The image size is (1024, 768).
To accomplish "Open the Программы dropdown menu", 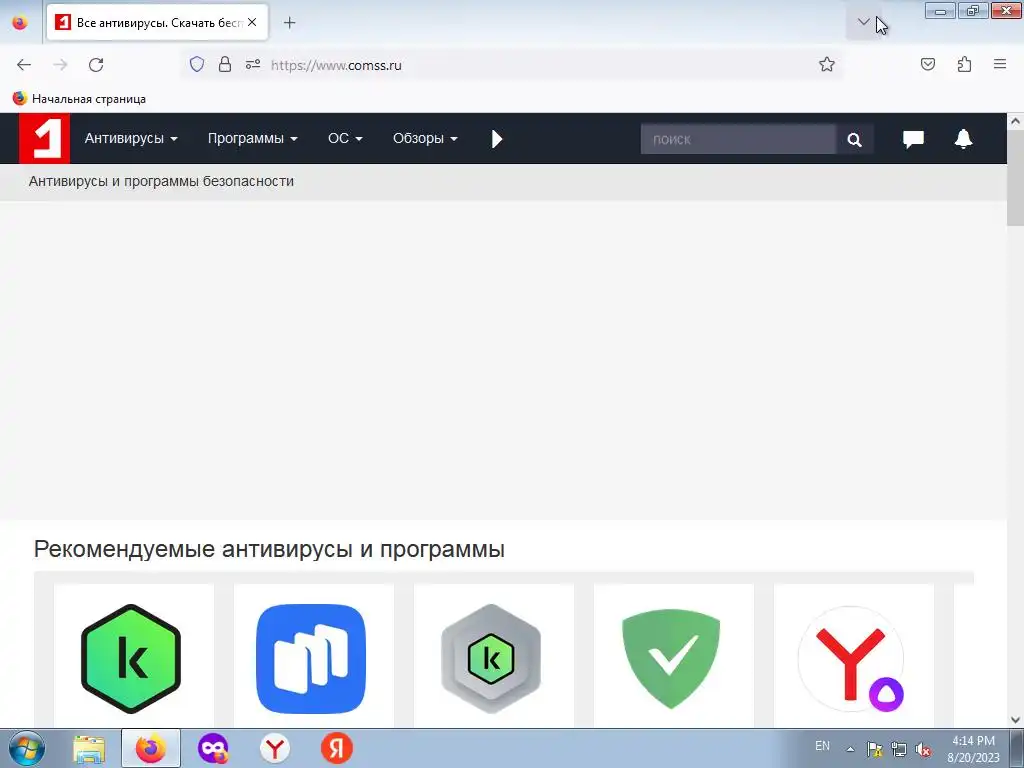I will click(x=252, y=138).
